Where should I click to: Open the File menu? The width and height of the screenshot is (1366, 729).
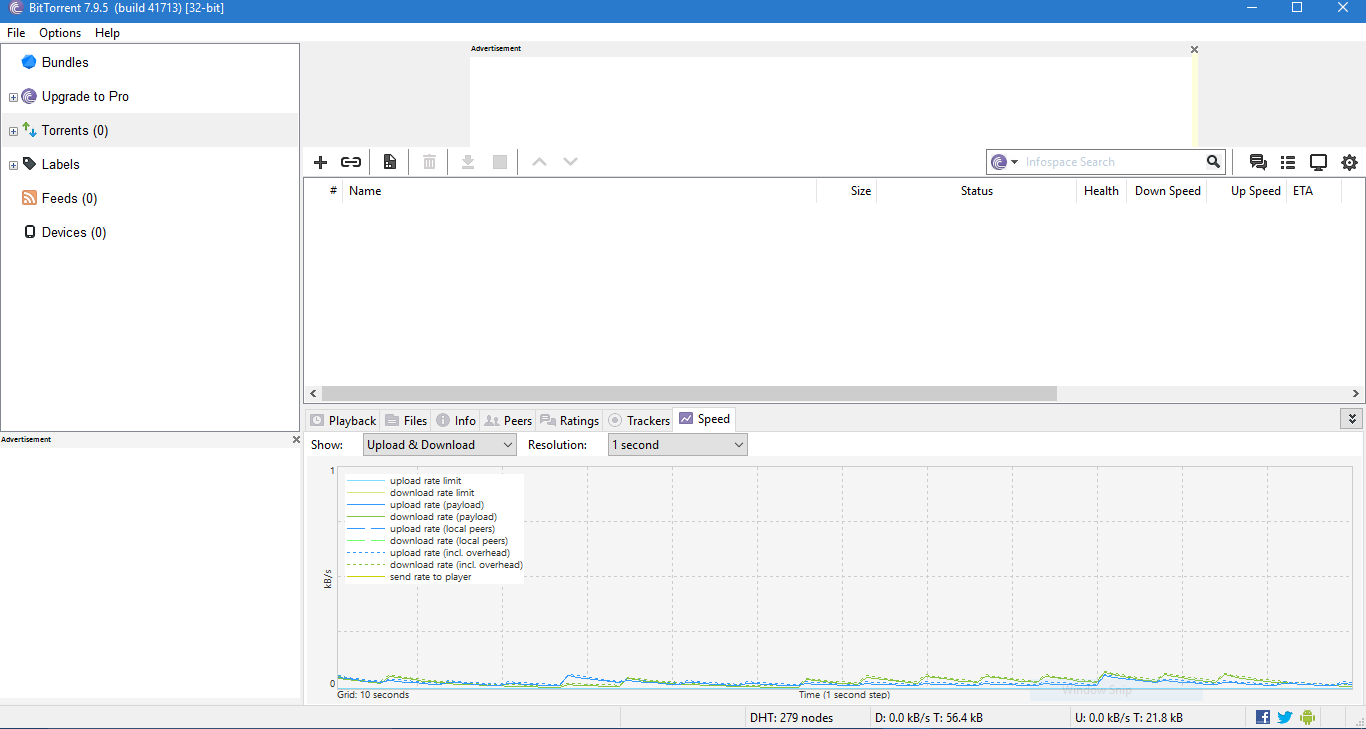(16, 33)
